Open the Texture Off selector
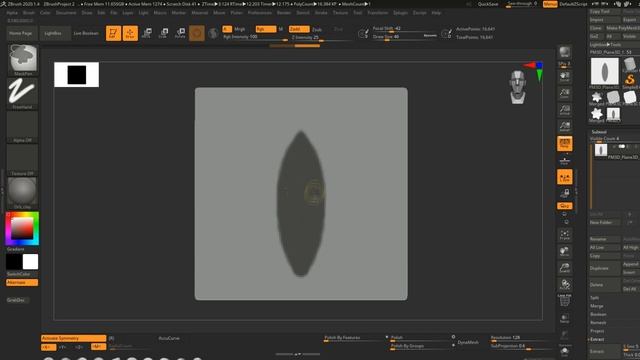Screen dimensions: 640x360 point(22,160)
